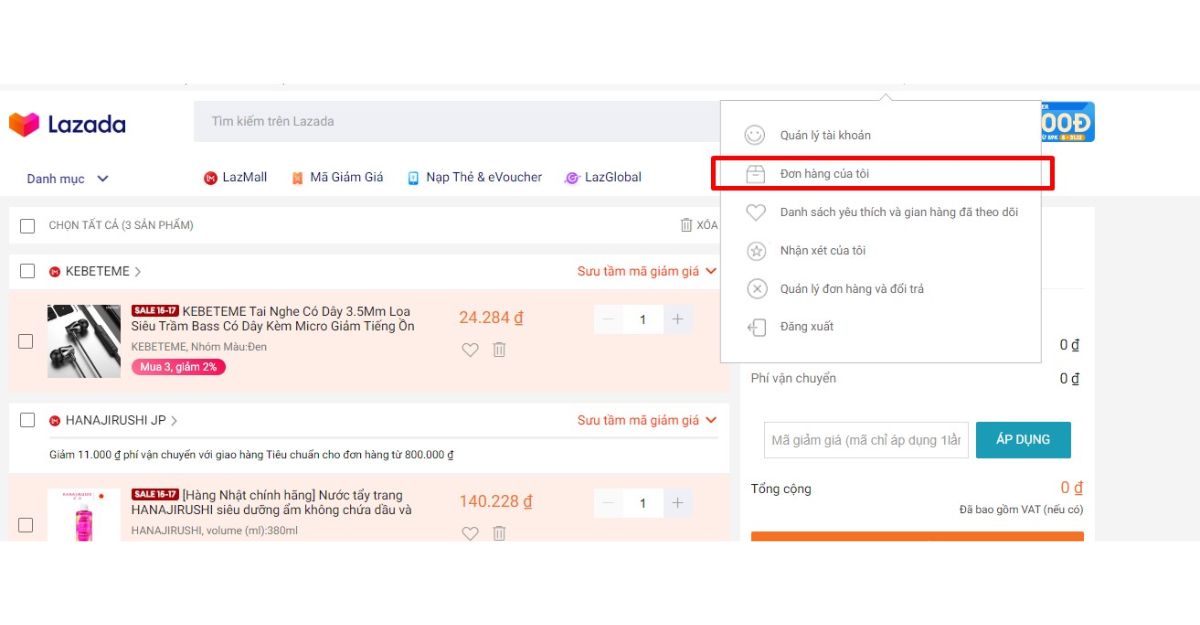Click the LazGlobal planet icon
1200x625 pixels.
click(572, 178)
